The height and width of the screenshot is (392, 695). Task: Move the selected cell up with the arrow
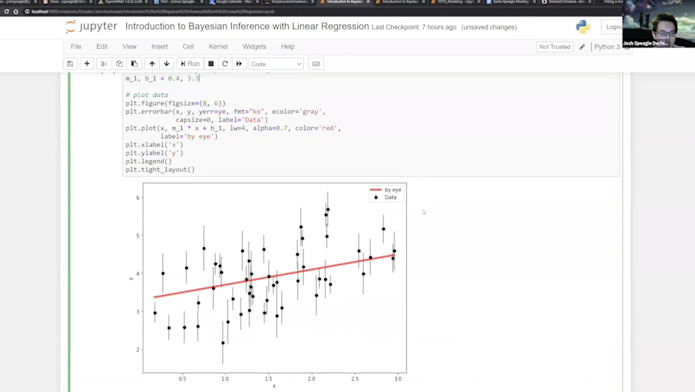pyautogui.click(x=152, y=64)
